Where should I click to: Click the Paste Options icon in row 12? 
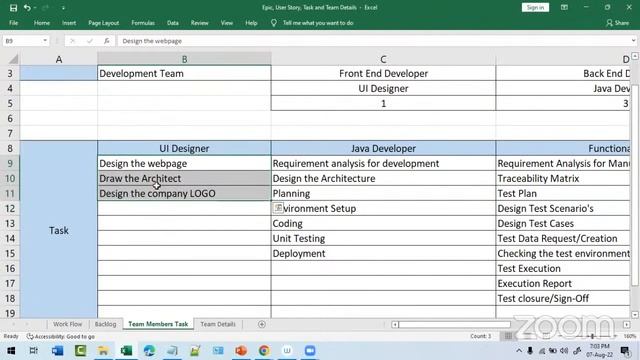(x=278, y=208)
